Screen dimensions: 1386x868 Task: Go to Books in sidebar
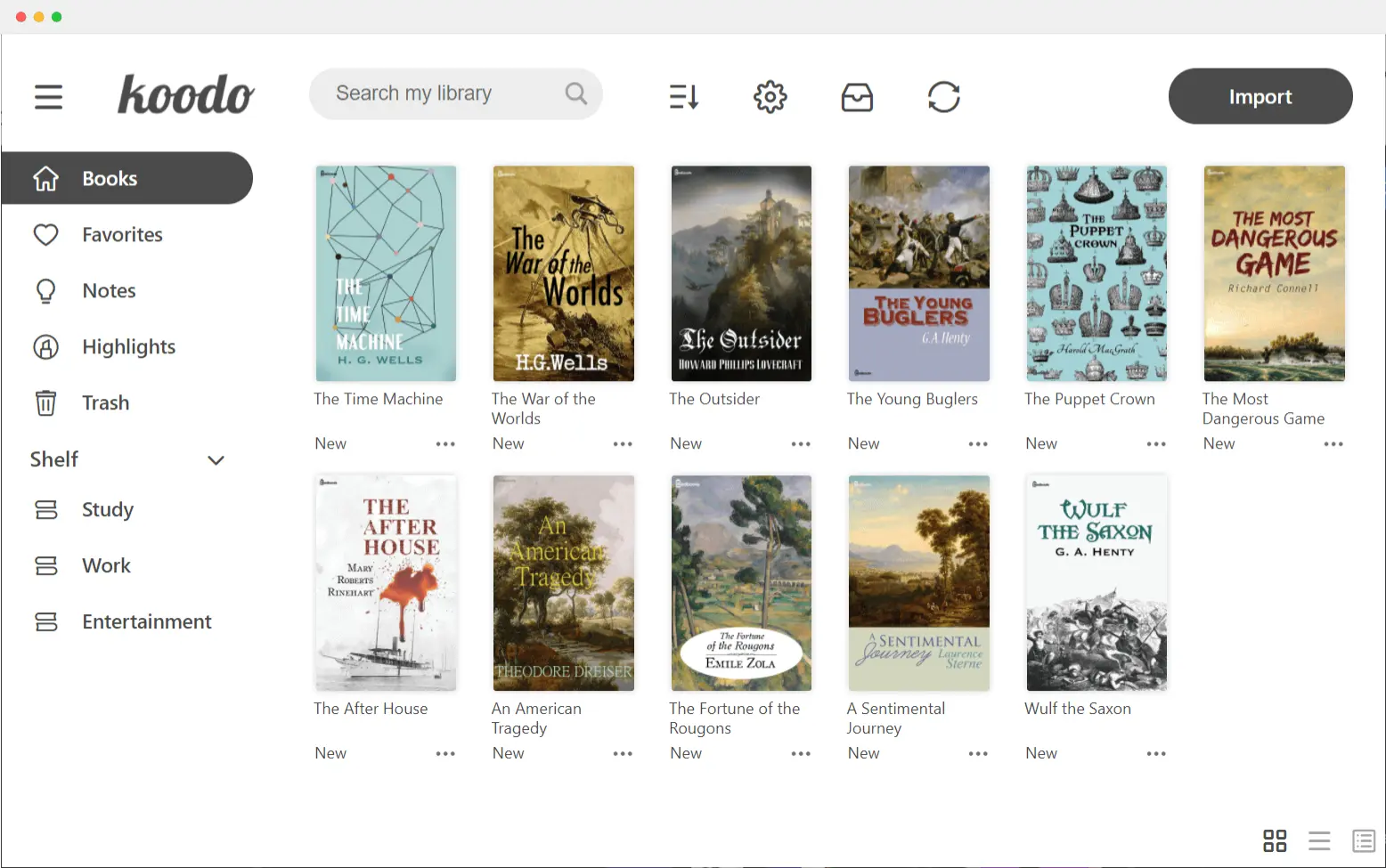[126, 178]
